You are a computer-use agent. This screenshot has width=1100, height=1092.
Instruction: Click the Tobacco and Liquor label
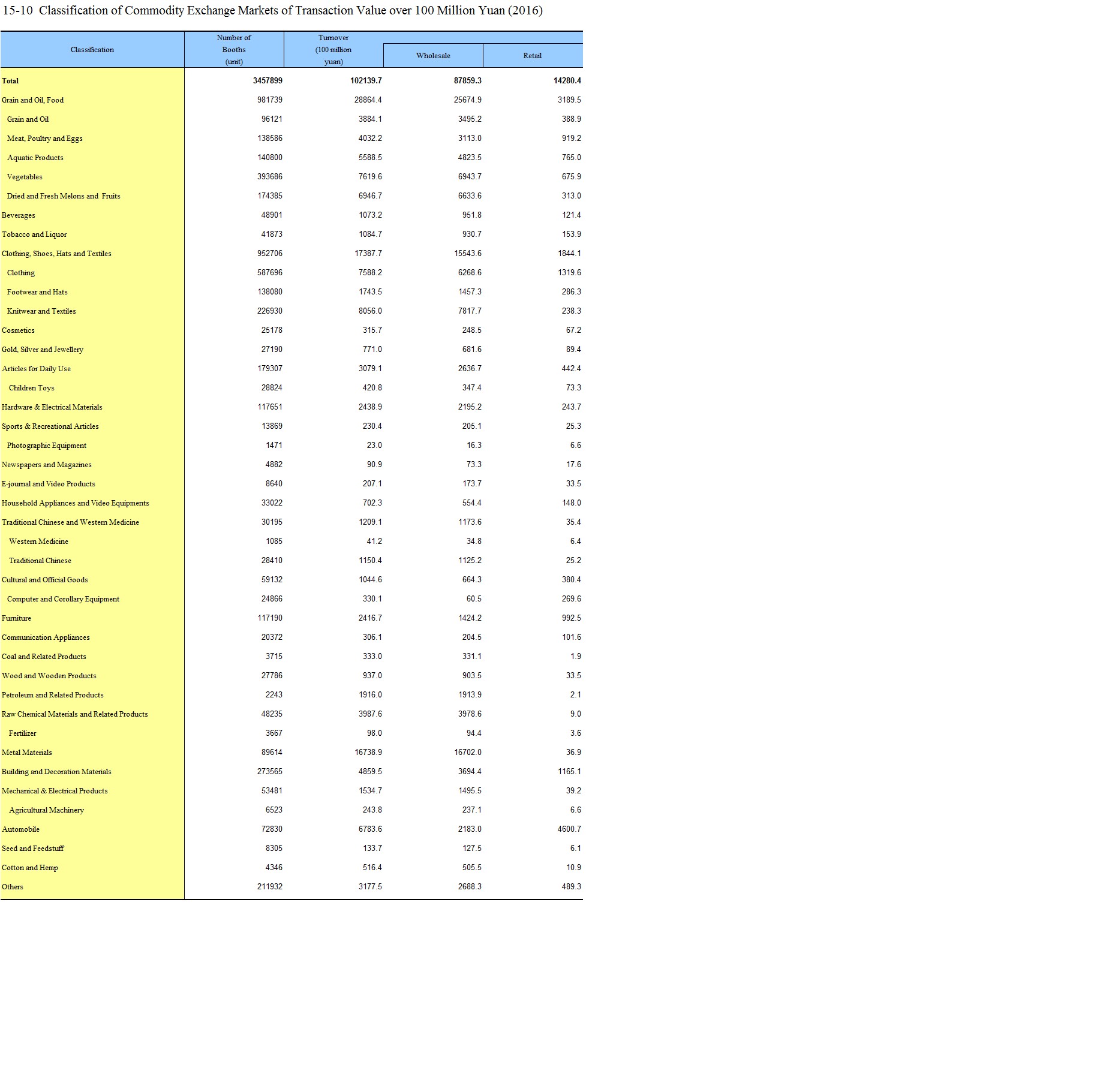(x=34, y=234)
